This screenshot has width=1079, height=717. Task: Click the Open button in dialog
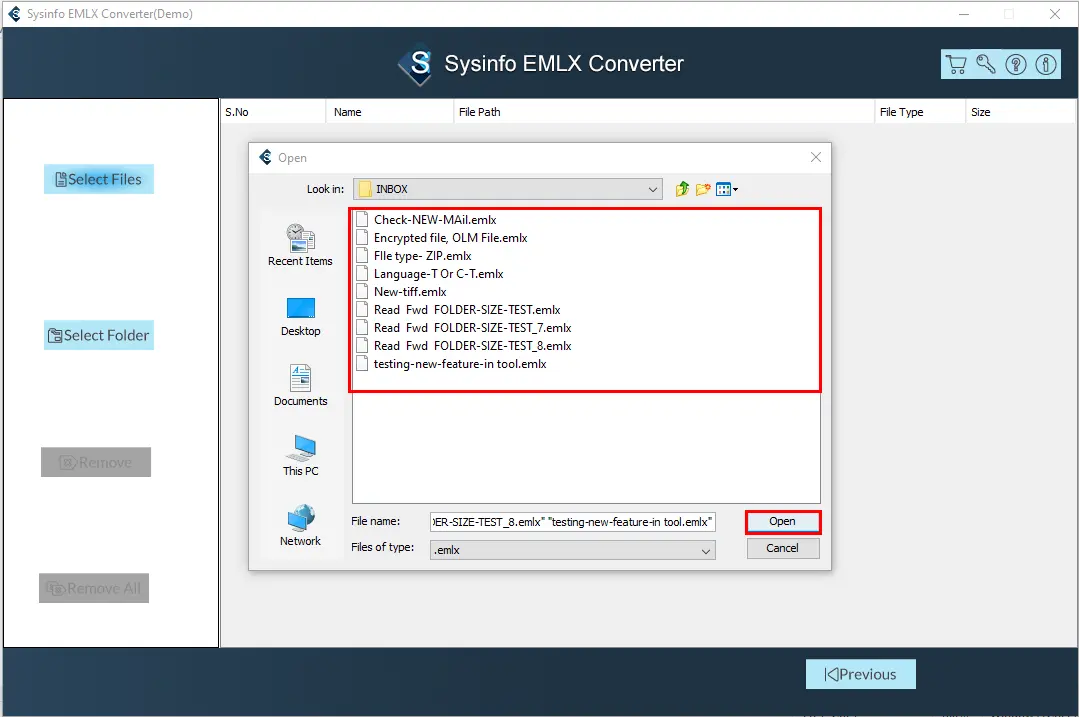[x=782, y=522]
